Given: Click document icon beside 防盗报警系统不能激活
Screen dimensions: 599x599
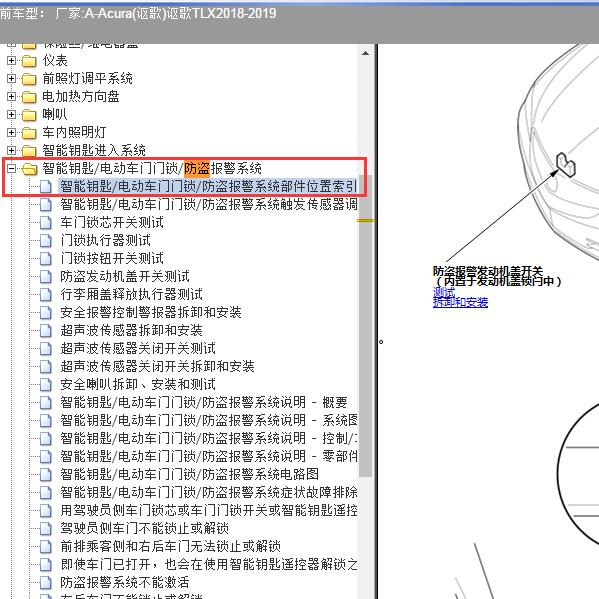Looking at the screenshot, I should [x=45, y=583].
